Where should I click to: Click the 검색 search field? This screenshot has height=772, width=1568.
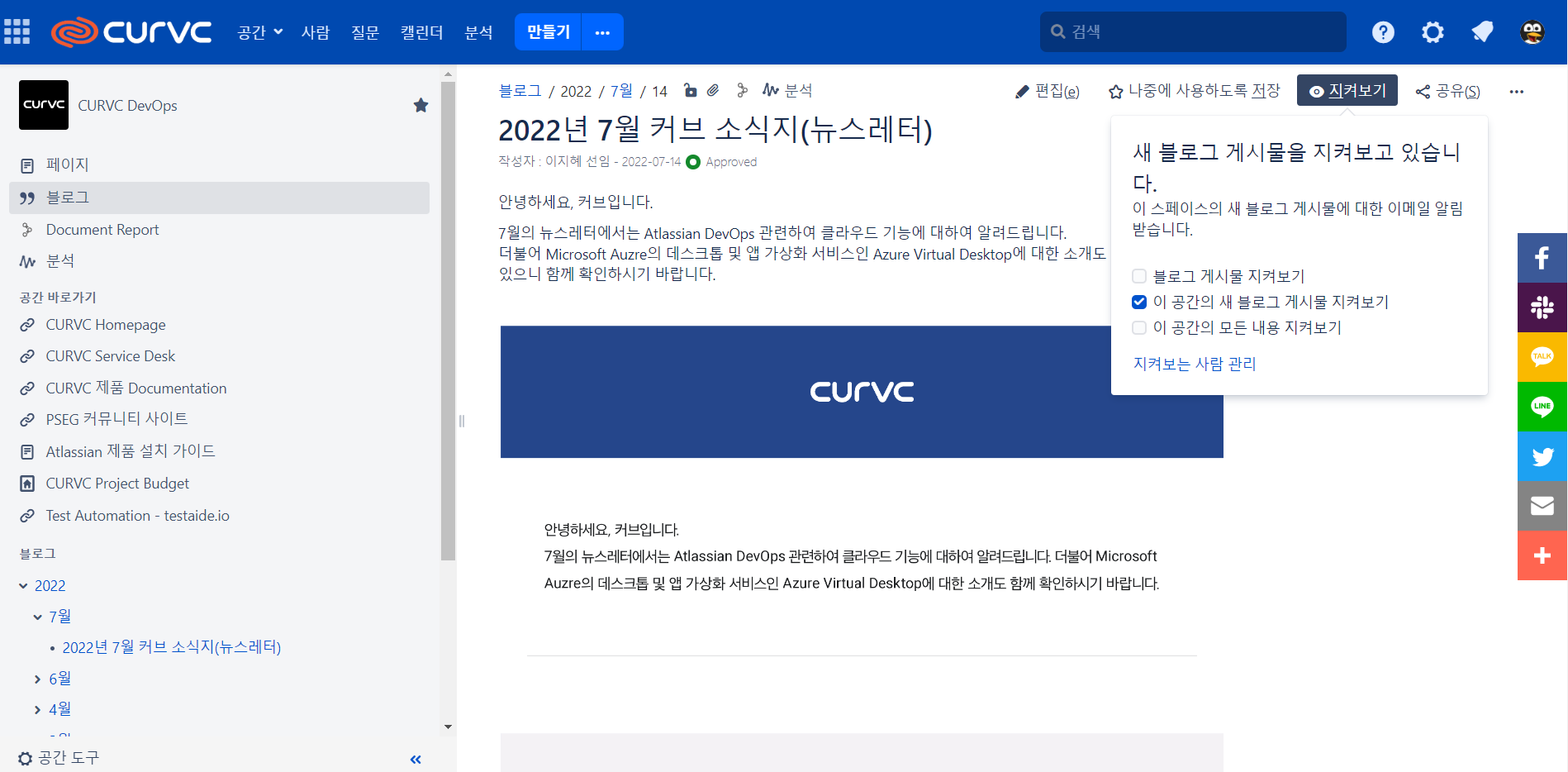coord(1193,32)
